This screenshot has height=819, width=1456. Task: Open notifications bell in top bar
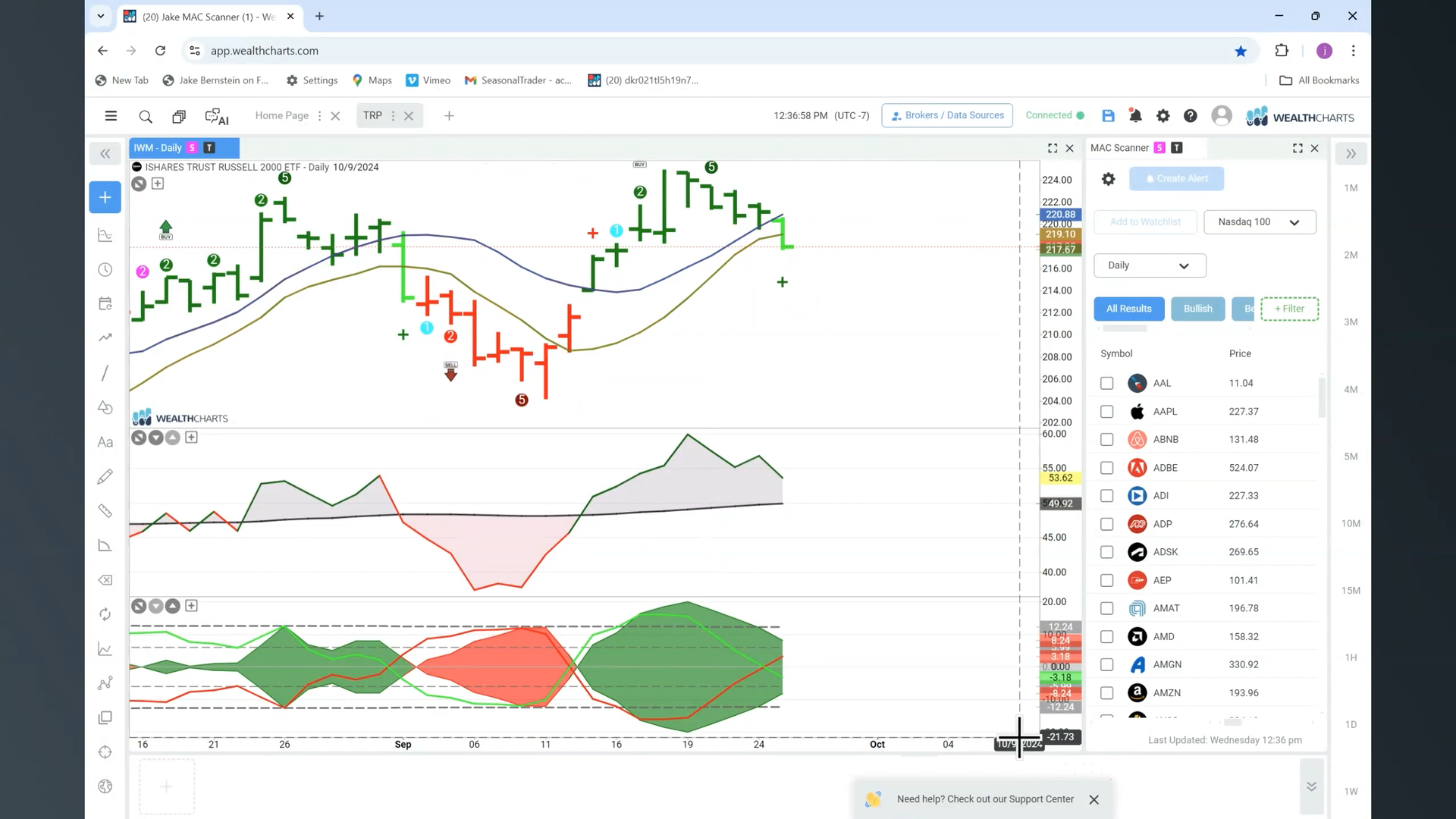pyautogui.click(x=1135, y=115)
